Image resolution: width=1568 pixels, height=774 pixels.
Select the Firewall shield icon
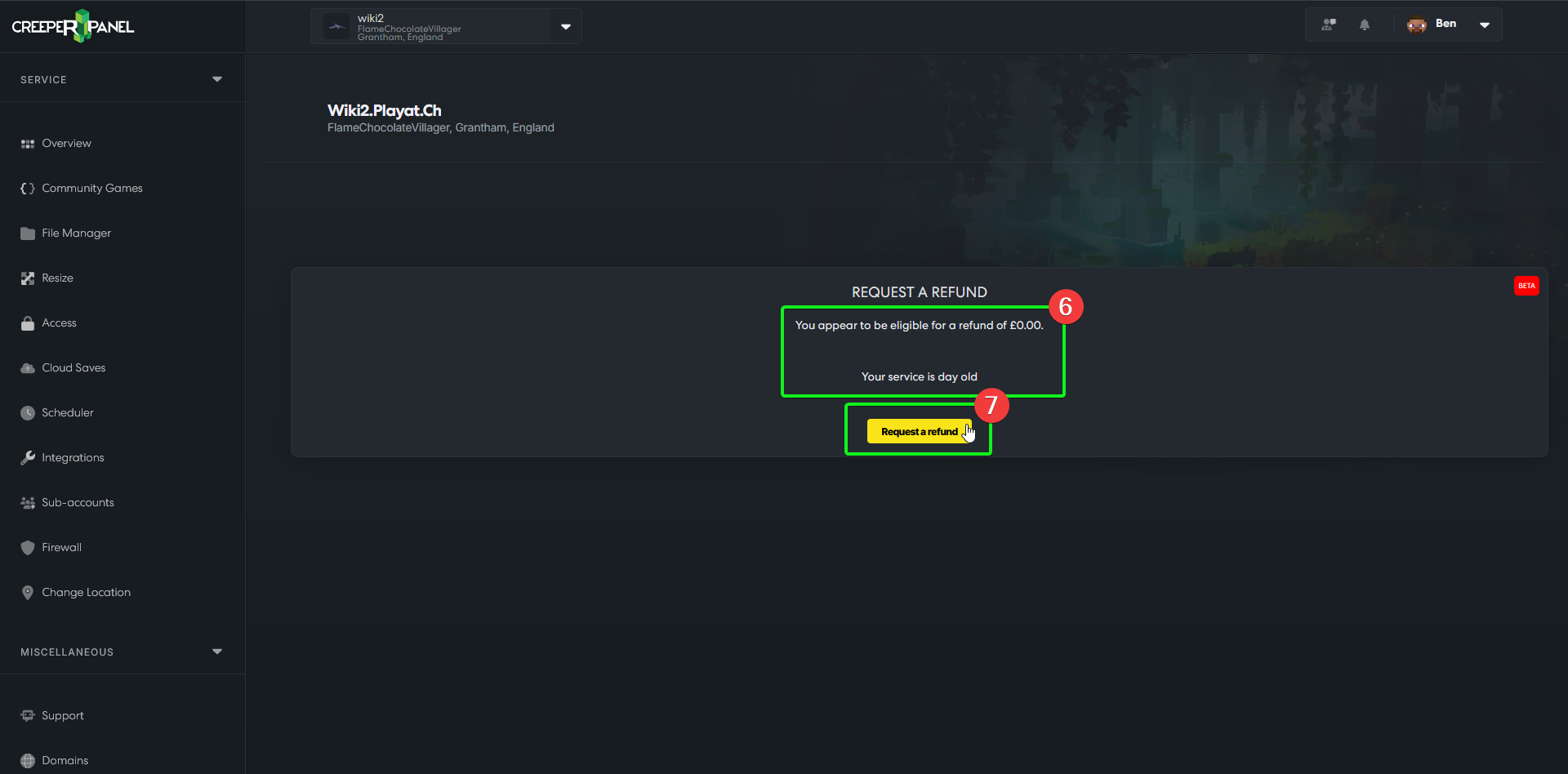tap(28, 548)
